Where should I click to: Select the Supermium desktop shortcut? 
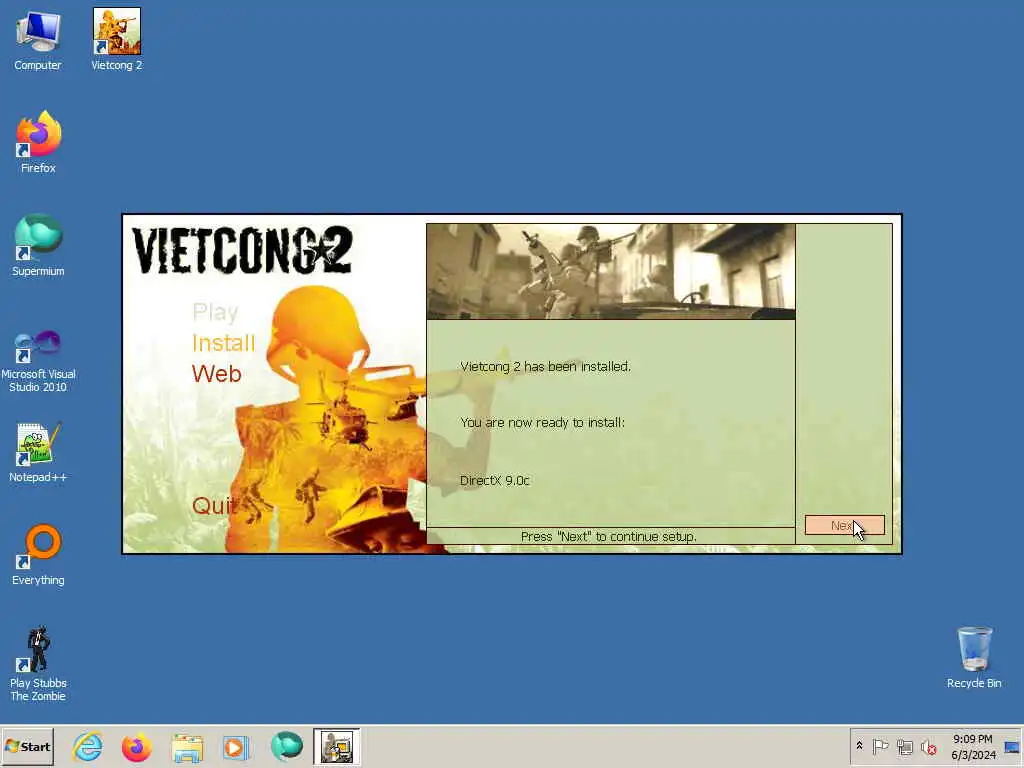pyautogui.click(x=38, y=246)
